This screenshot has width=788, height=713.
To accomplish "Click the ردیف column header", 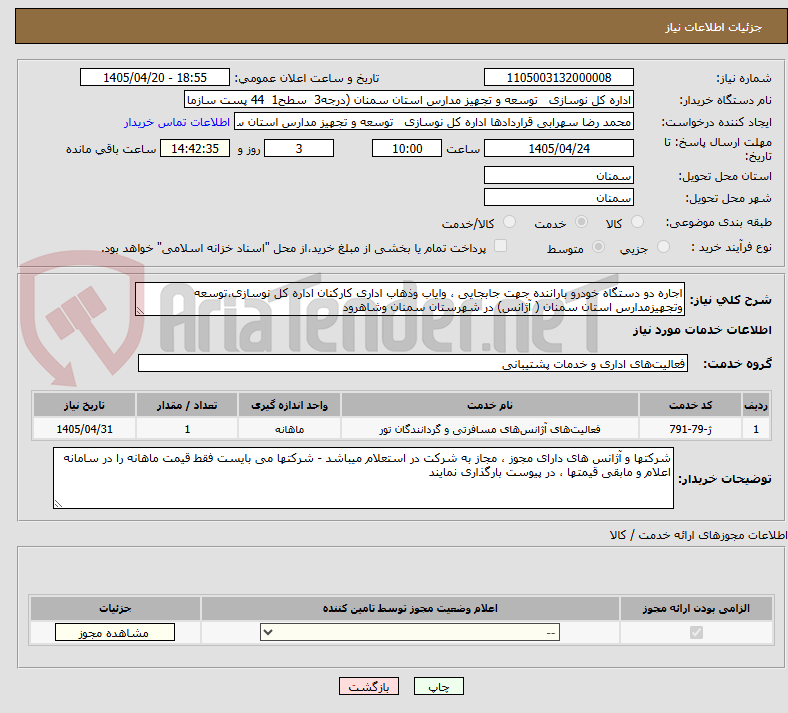I will tap(756, 405).
